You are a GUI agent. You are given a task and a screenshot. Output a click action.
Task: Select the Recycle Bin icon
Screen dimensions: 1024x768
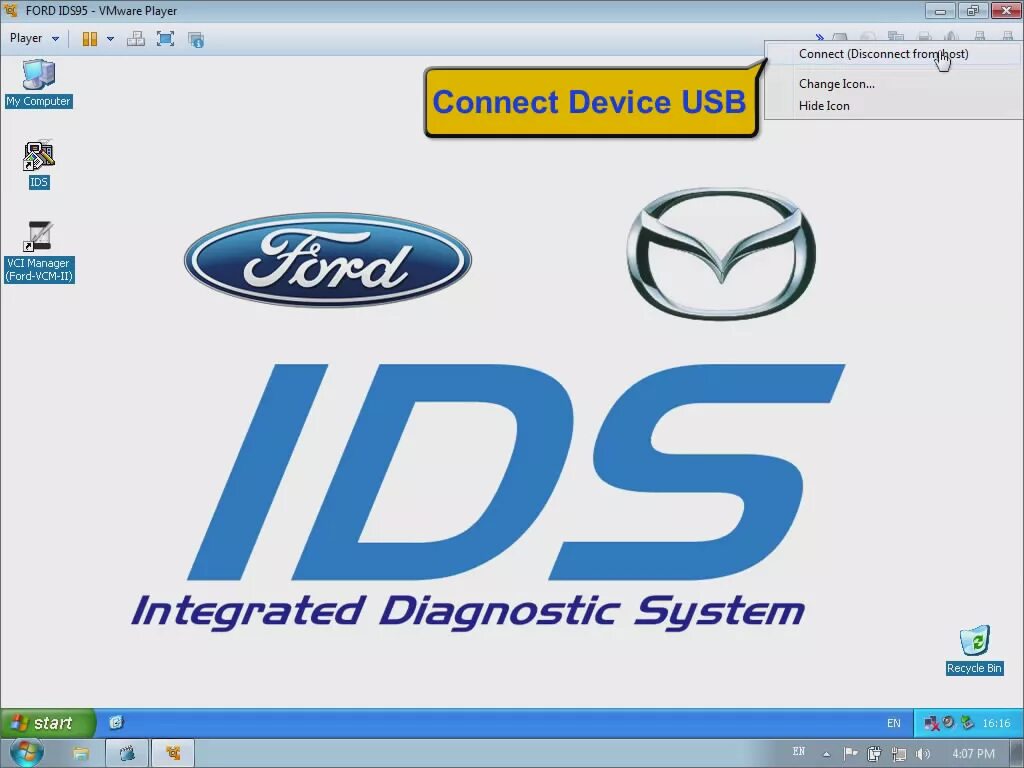[x=974, y=650]
